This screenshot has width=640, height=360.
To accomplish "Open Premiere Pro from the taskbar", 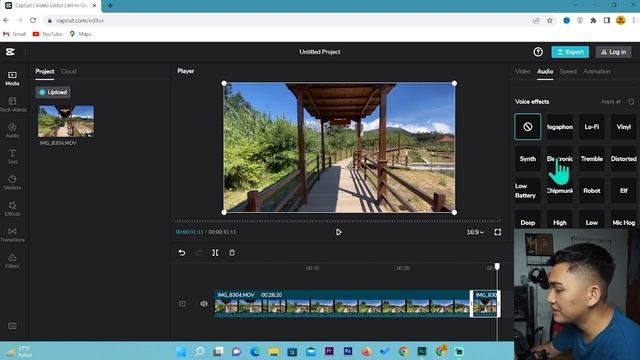I will [329, 351].
